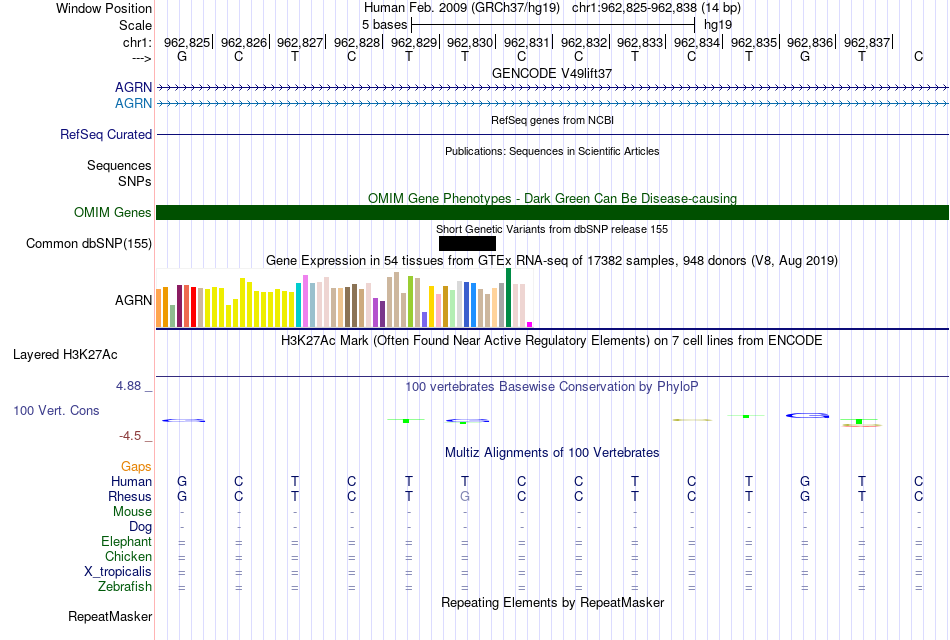Viewport: 950px width, 640px height.
Task: Click the 100 Vert. Cons label
Action: pyautogui.click(x=56, y=410)
